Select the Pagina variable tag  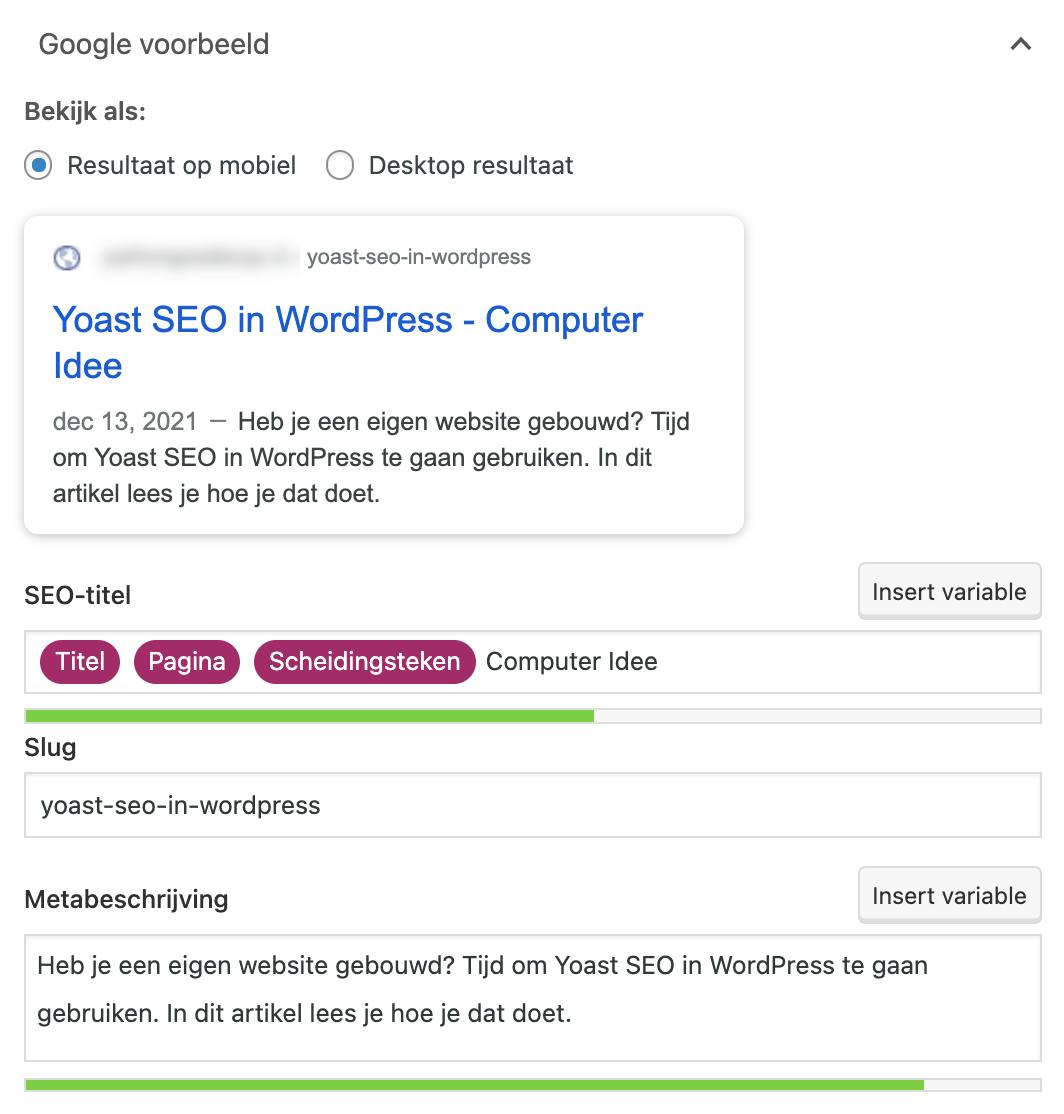pos(187,662)
